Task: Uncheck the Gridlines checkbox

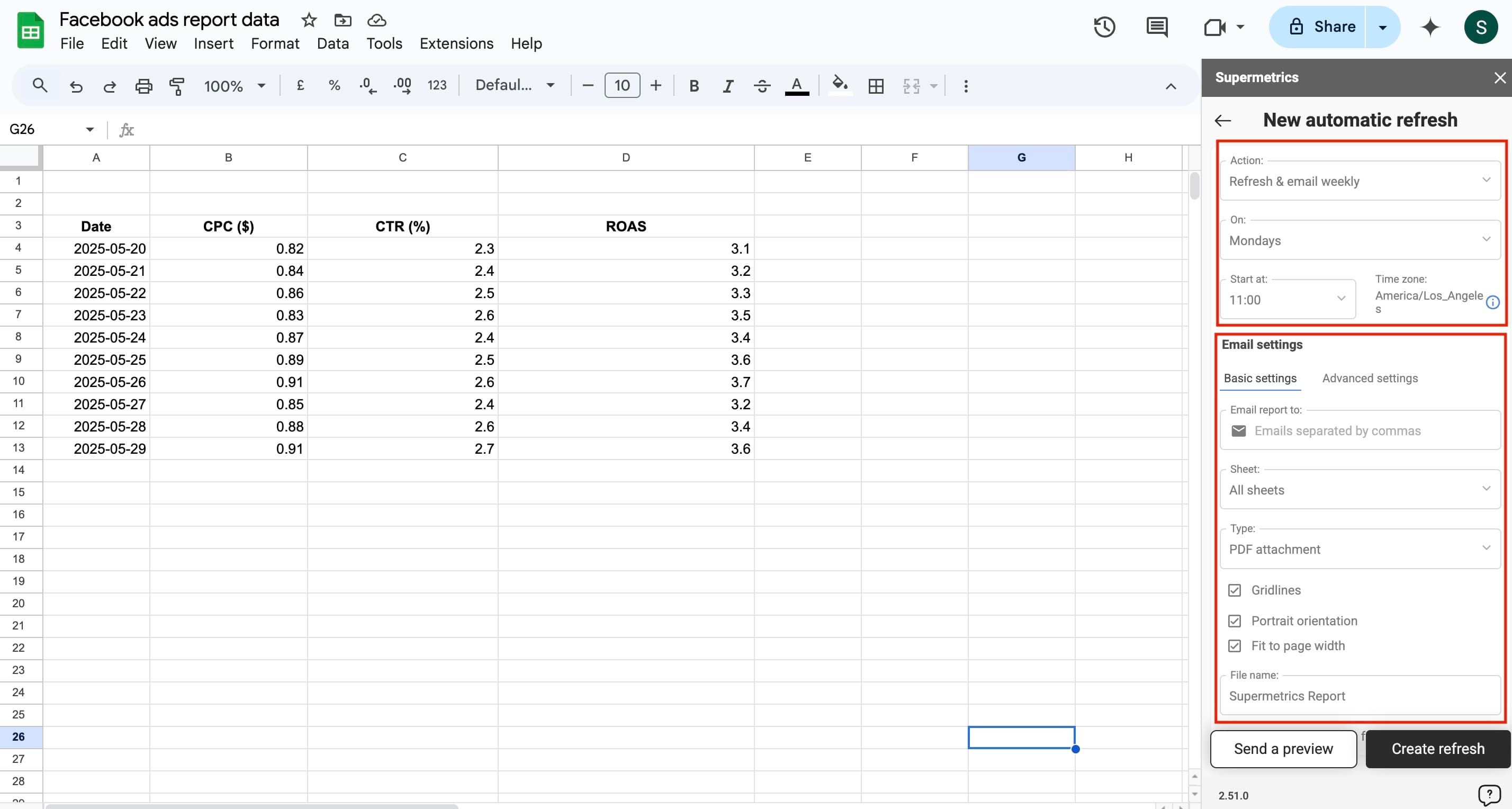Action: (x=1235, y=590)
